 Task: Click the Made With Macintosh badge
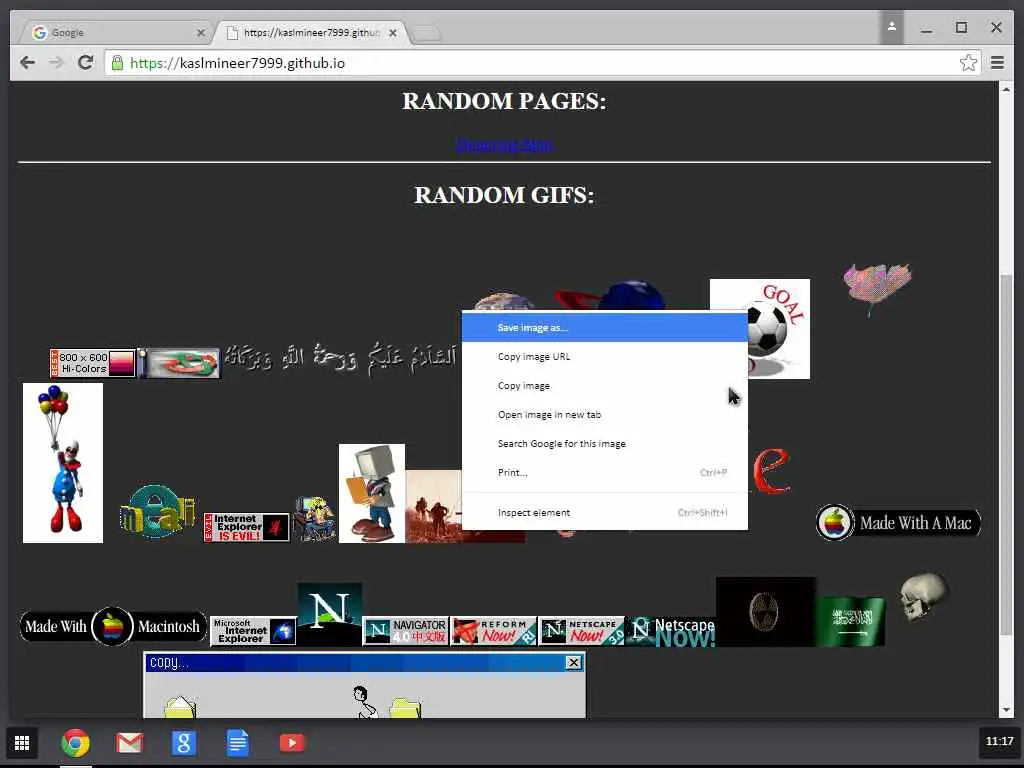click(112, 626)
